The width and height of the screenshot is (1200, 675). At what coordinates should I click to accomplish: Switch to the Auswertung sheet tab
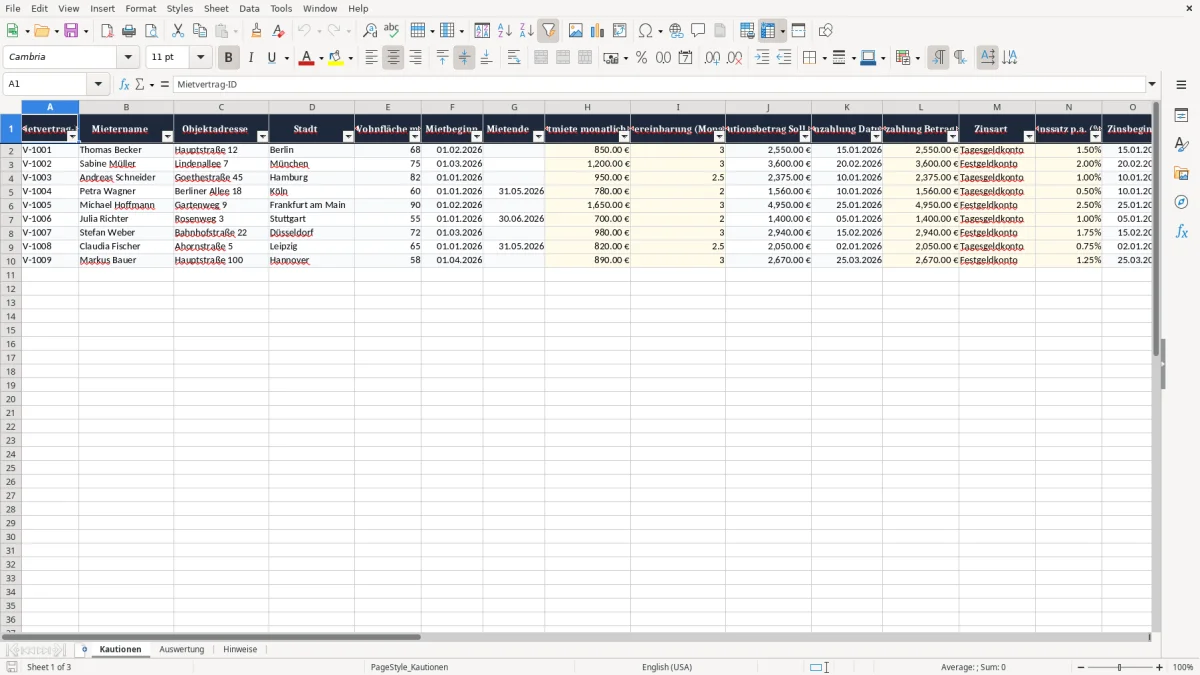(182, 649)
